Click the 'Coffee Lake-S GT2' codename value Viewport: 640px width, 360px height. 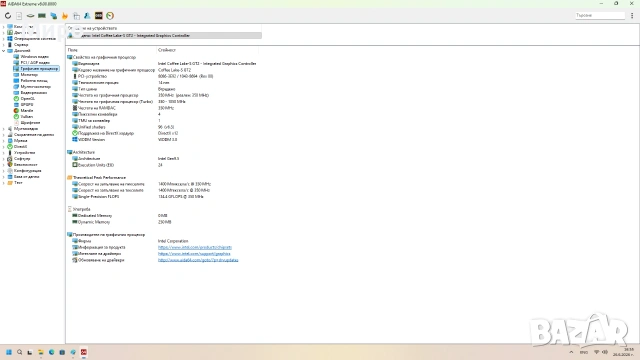click(x=174, y=70)
